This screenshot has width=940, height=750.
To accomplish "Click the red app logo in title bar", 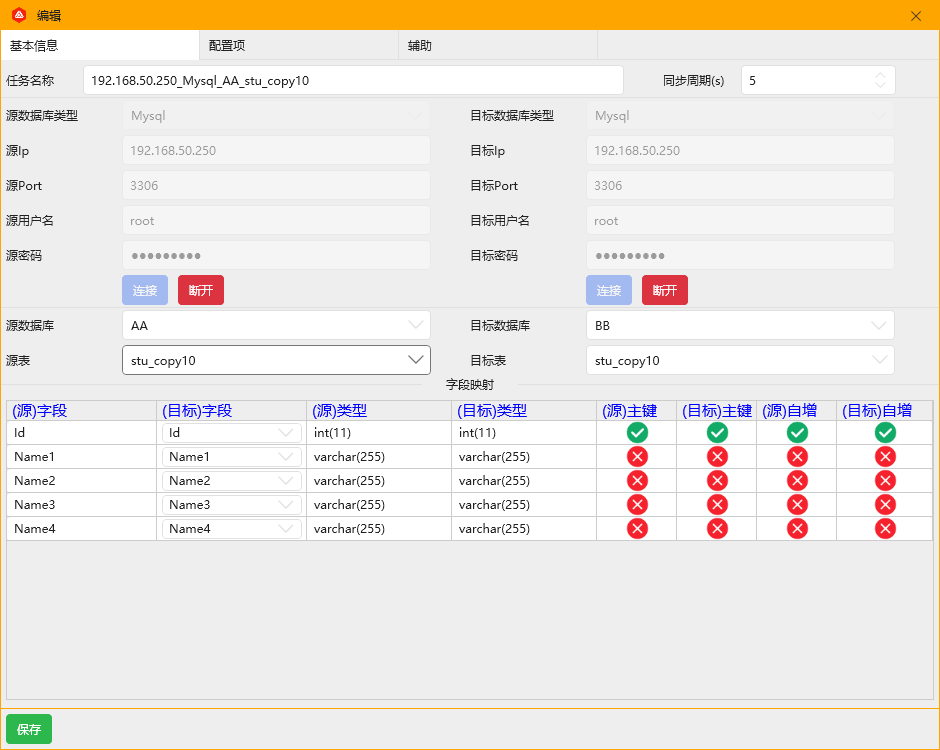I will 19,15.
